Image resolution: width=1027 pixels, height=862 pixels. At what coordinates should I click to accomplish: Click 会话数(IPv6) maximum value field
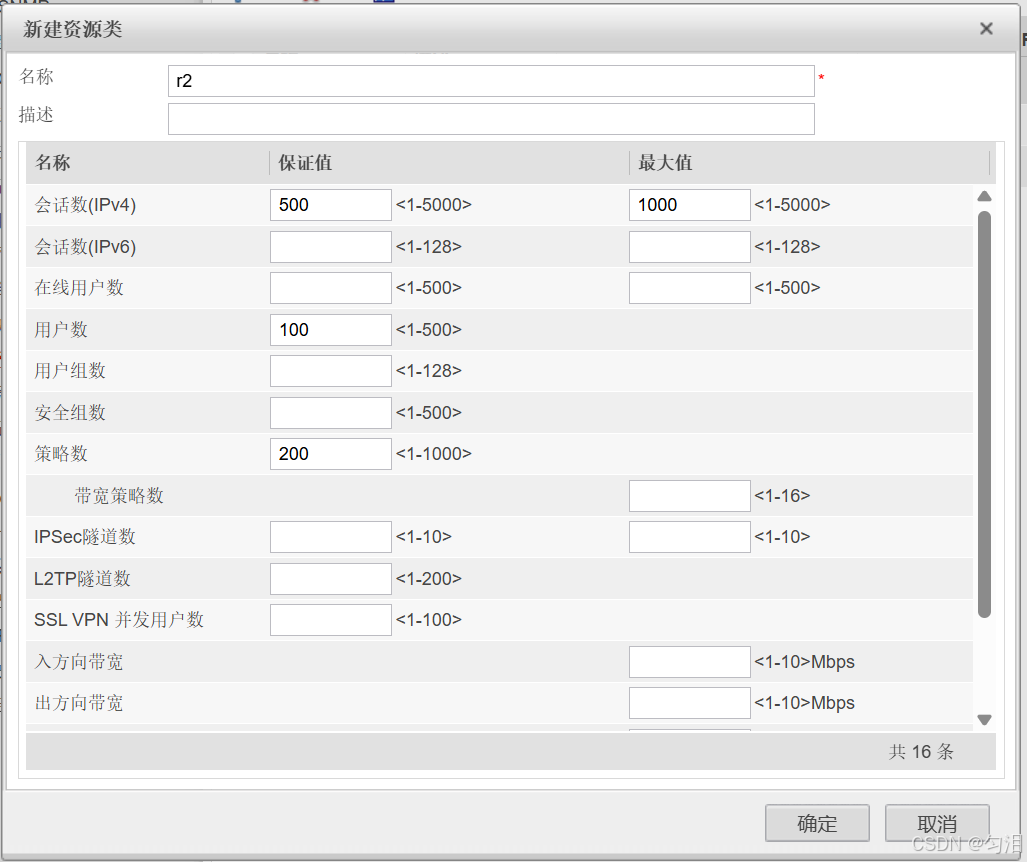[690, 247]
